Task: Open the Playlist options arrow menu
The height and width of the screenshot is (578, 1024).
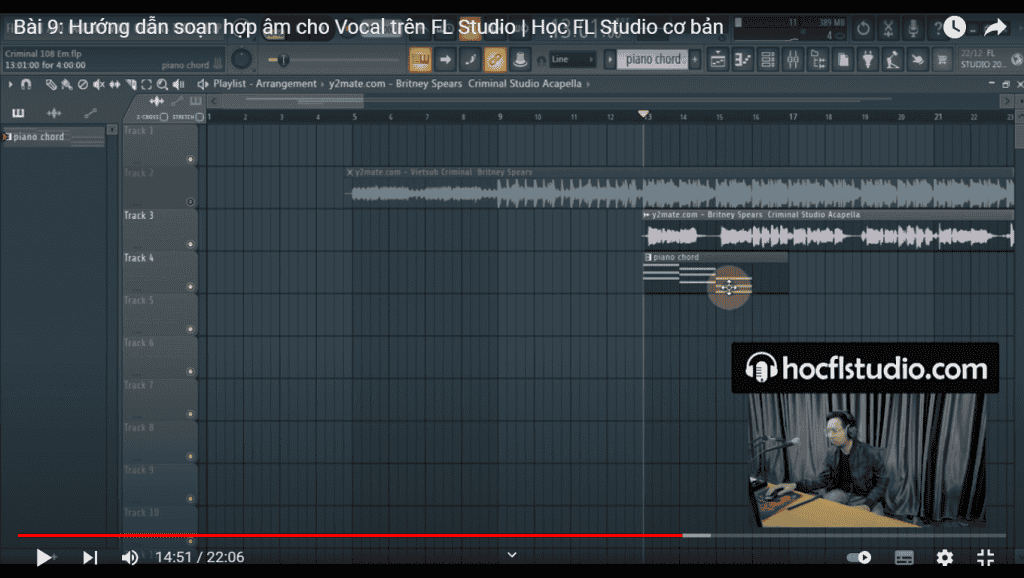Action: (x=10, y=84)
